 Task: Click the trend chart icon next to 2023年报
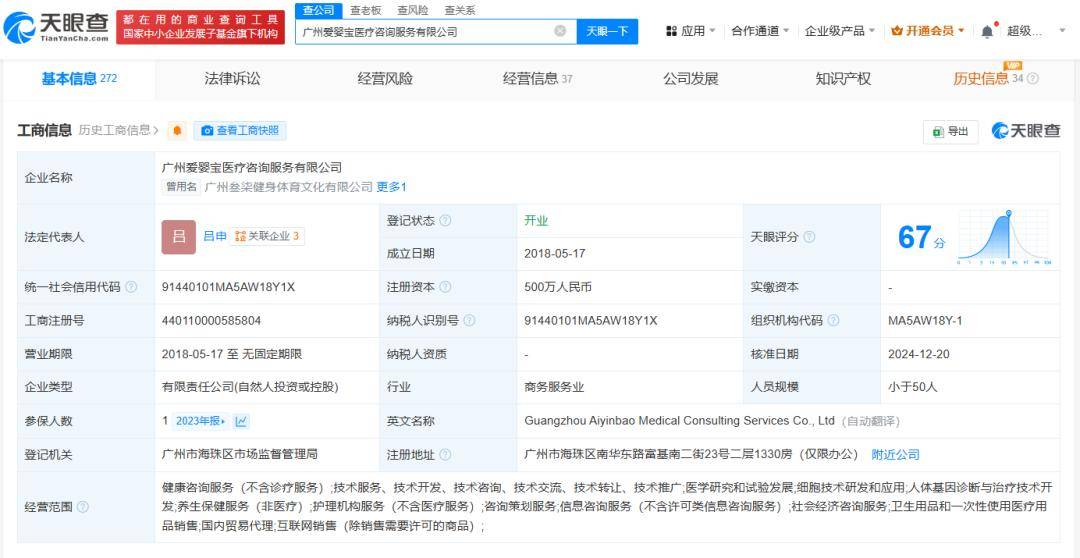tap(241, 421)
